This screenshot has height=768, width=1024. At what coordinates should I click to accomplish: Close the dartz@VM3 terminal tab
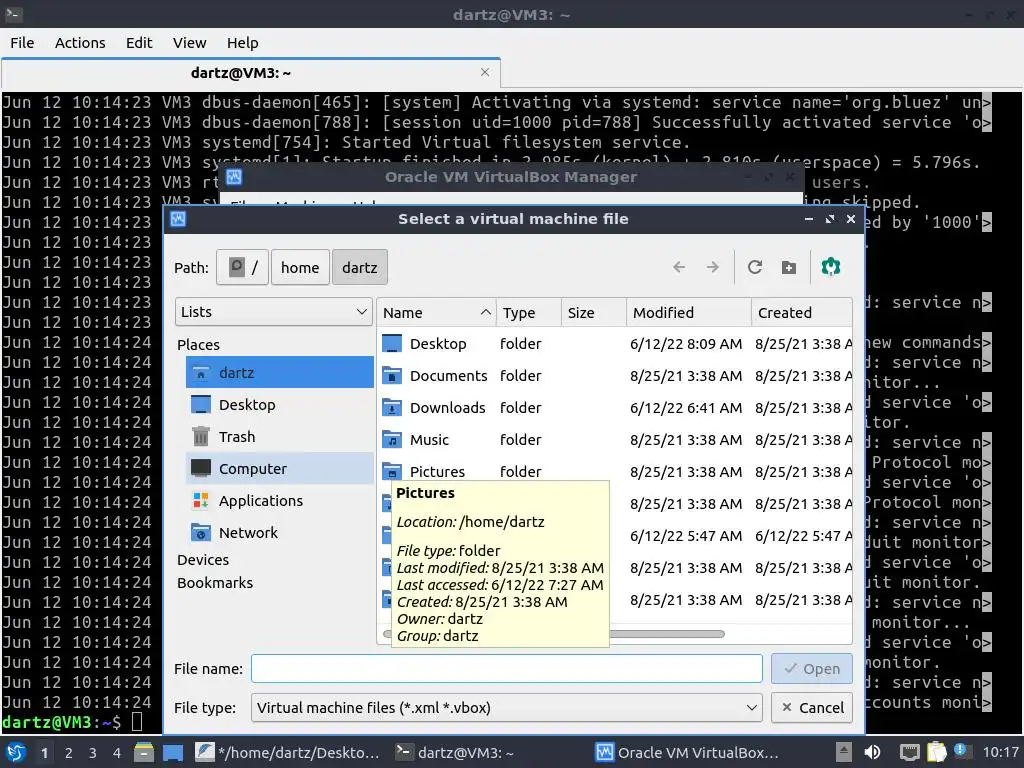pyautogui.click(x=485, y=72)
